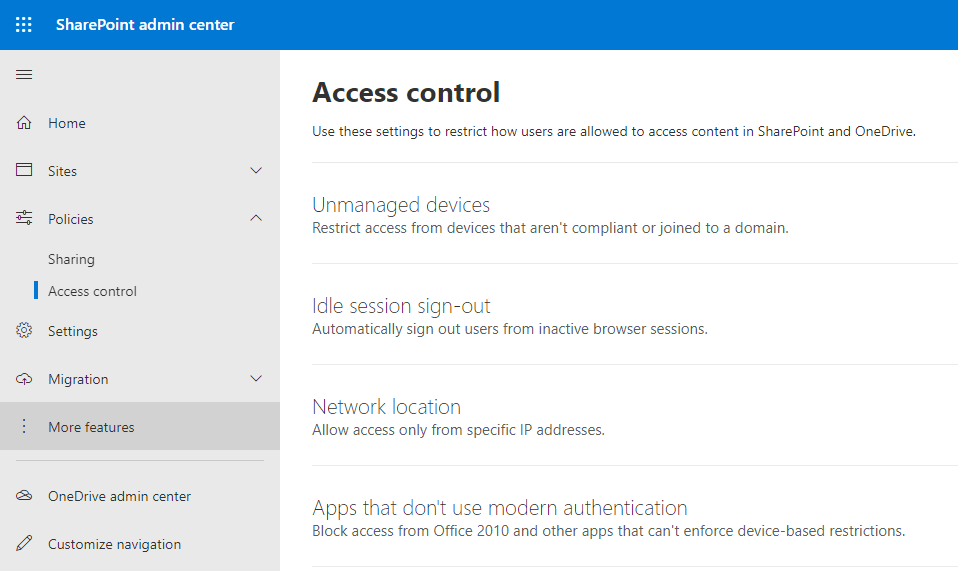Collapse navigation with the hamburger icon
Screen dimensions: 958x571
(x=24, y=75)
